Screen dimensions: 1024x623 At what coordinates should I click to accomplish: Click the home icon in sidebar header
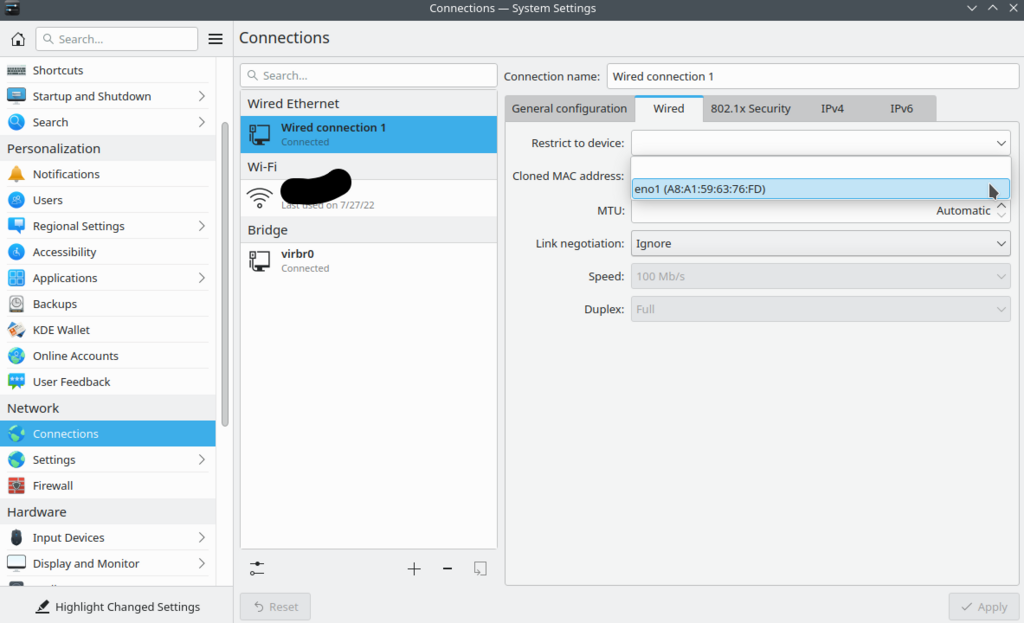(x=18, y=39)
